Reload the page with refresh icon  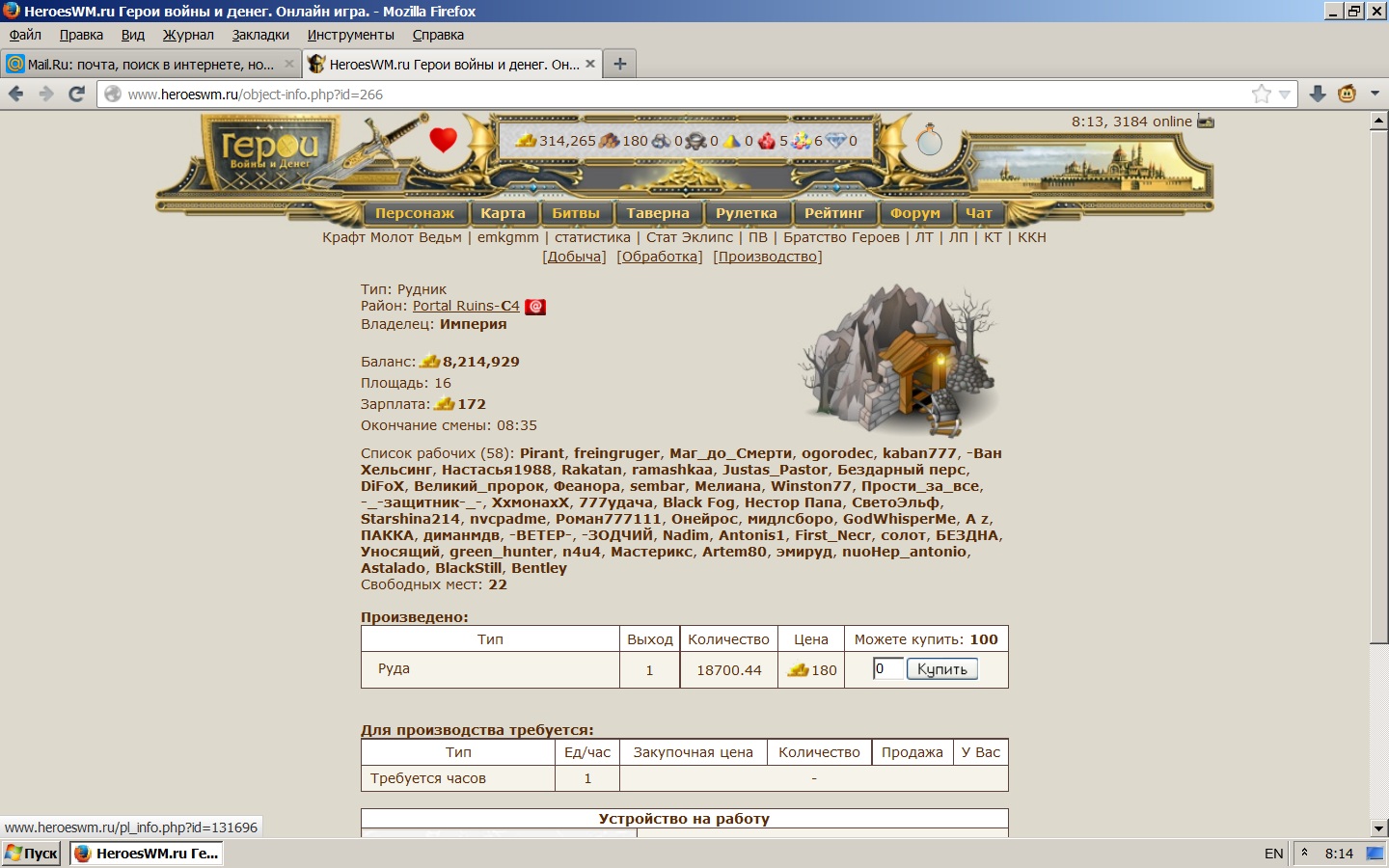click(77, 94)
